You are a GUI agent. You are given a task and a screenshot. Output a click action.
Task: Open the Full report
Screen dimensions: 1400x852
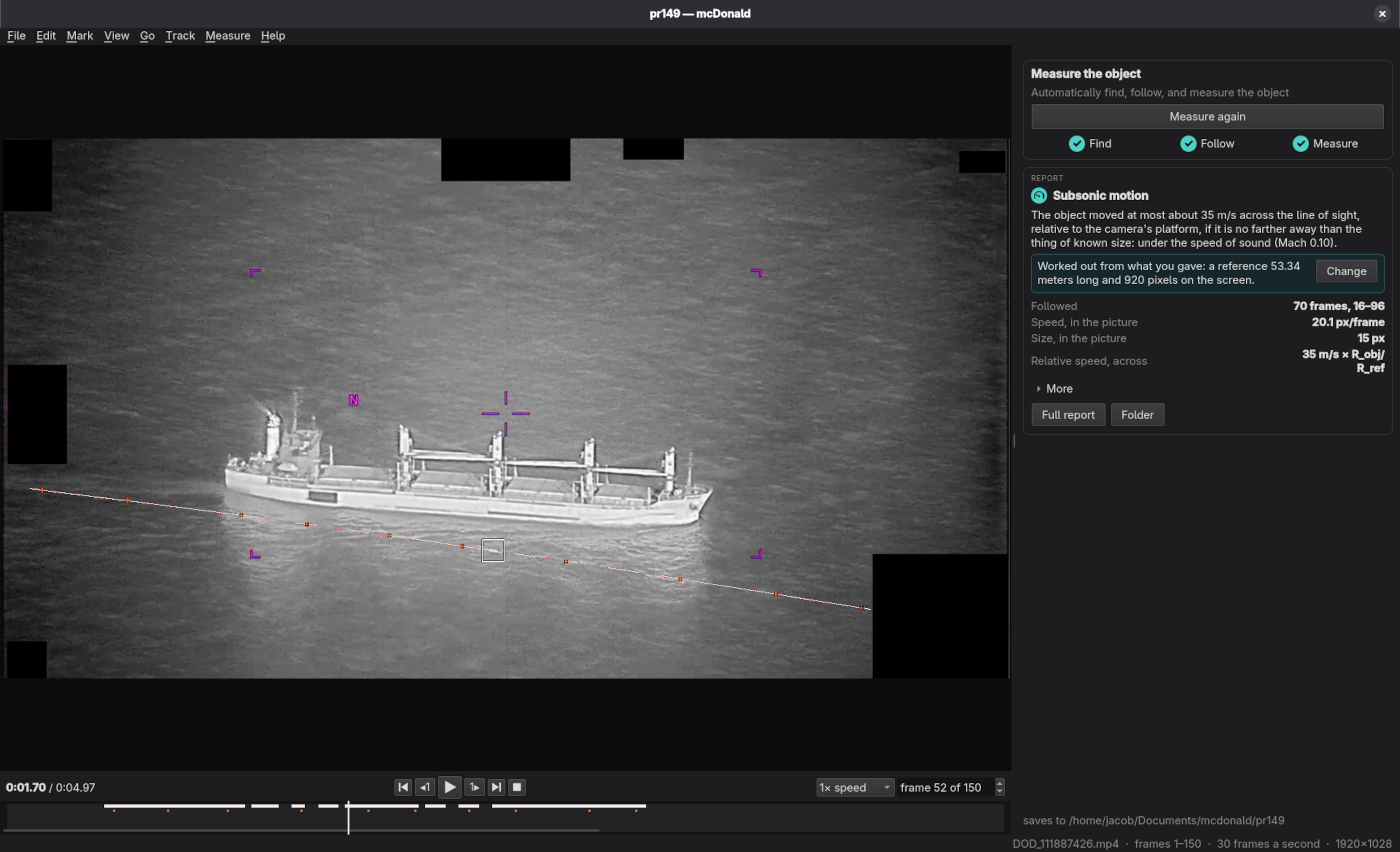coord(1068,415)
